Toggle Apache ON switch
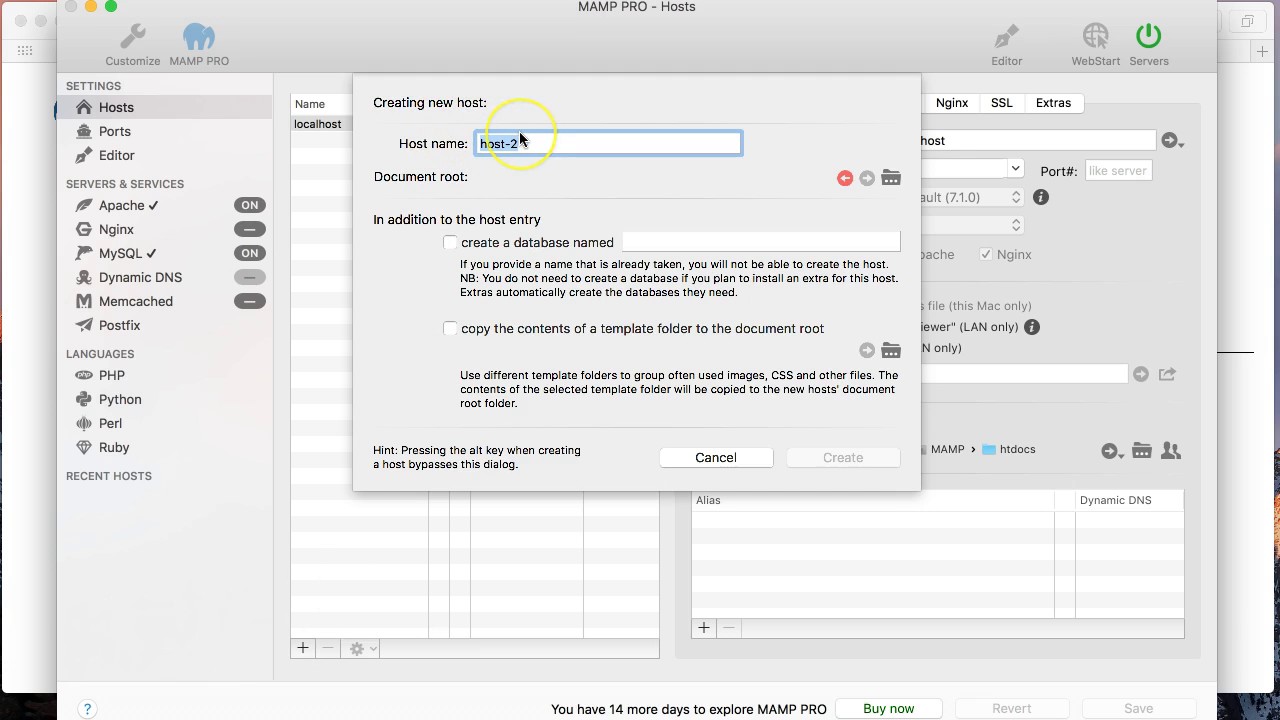The width and height of the screenshot is (1280, 720). coord(250,205)
